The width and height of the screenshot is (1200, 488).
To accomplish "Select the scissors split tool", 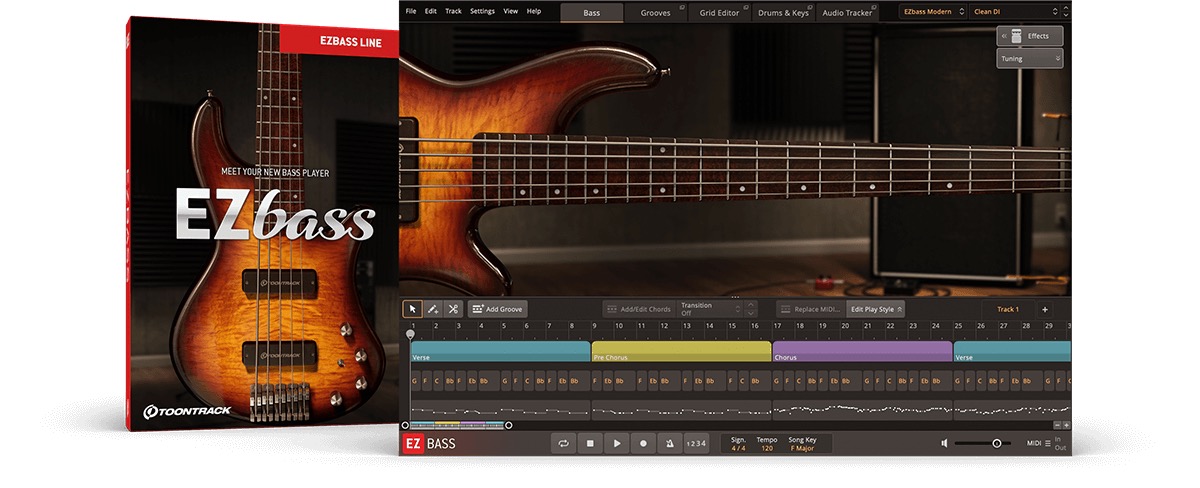I will coord(453,309).
